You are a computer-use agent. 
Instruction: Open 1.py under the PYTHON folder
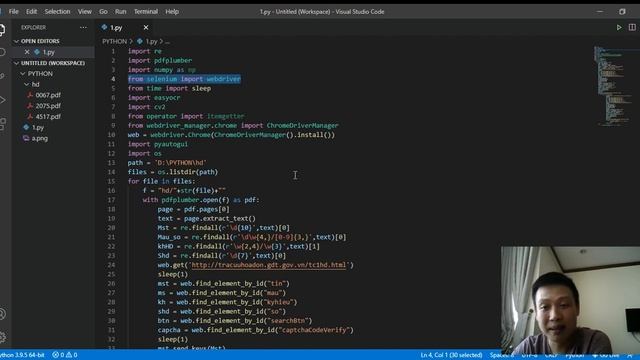pyautogui.click(x=38, y=127)
